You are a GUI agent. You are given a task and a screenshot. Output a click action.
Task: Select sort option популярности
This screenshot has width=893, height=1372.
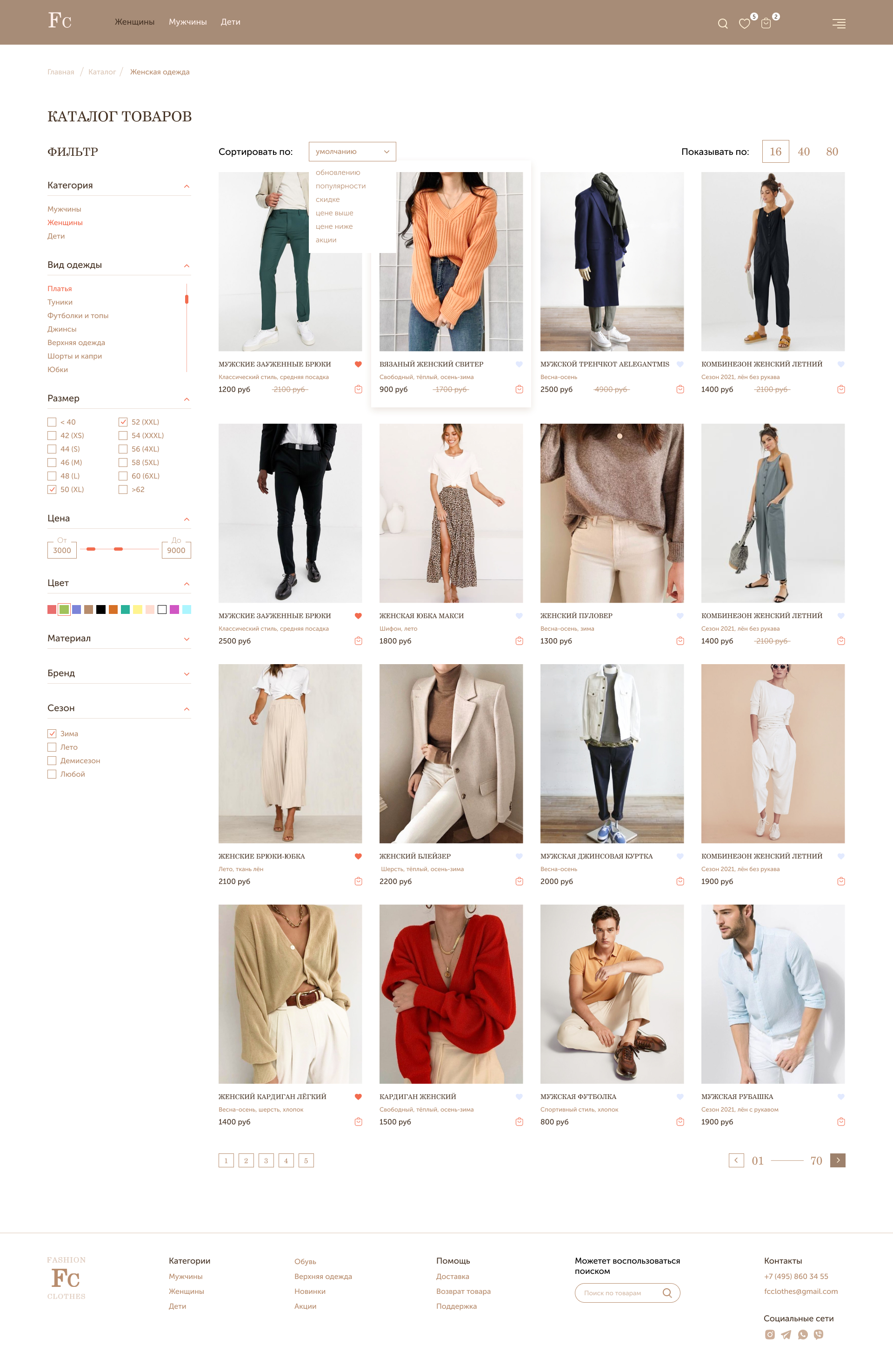pyautogui.click(x=341, y=186)
